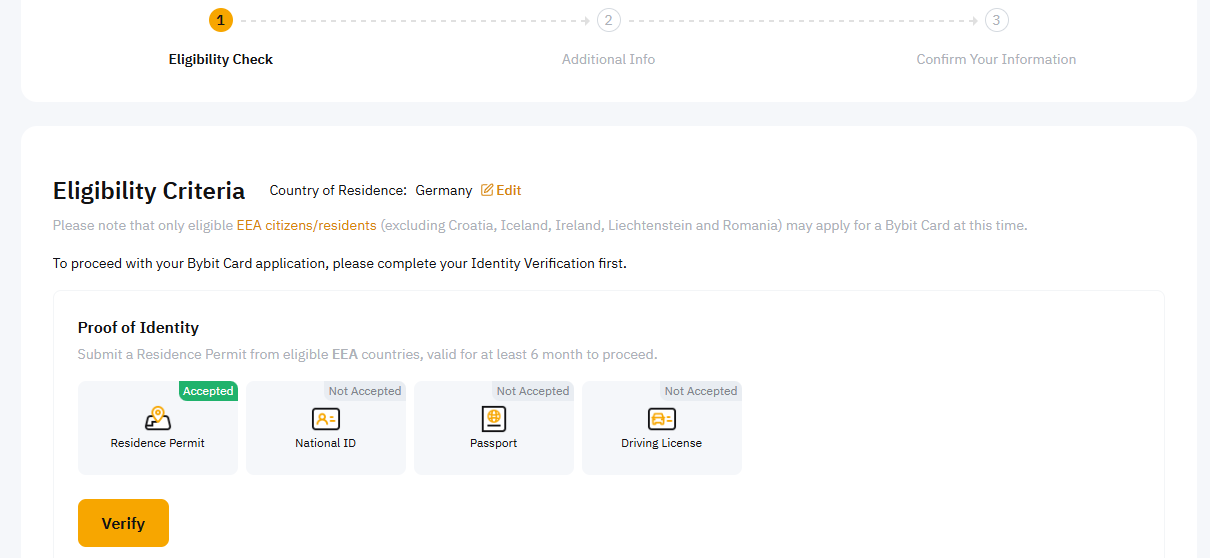Image resolution: width=1210 pixels, height=558 pixels.
Task: Edit the Country of Residence
Action: [501, 190]
